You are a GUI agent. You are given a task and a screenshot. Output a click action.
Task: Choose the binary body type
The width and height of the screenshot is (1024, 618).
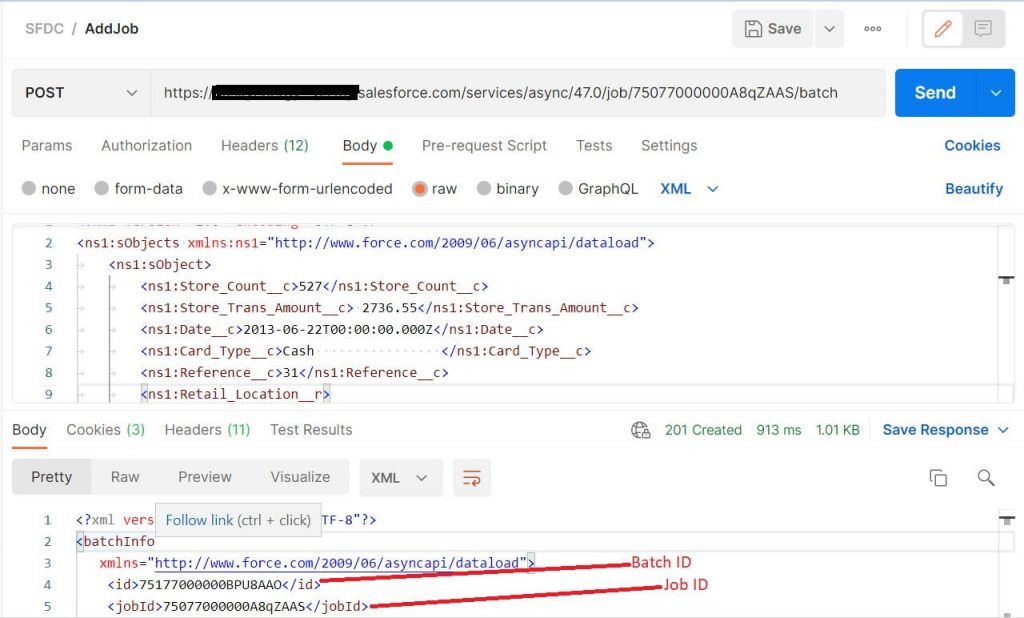507,189
